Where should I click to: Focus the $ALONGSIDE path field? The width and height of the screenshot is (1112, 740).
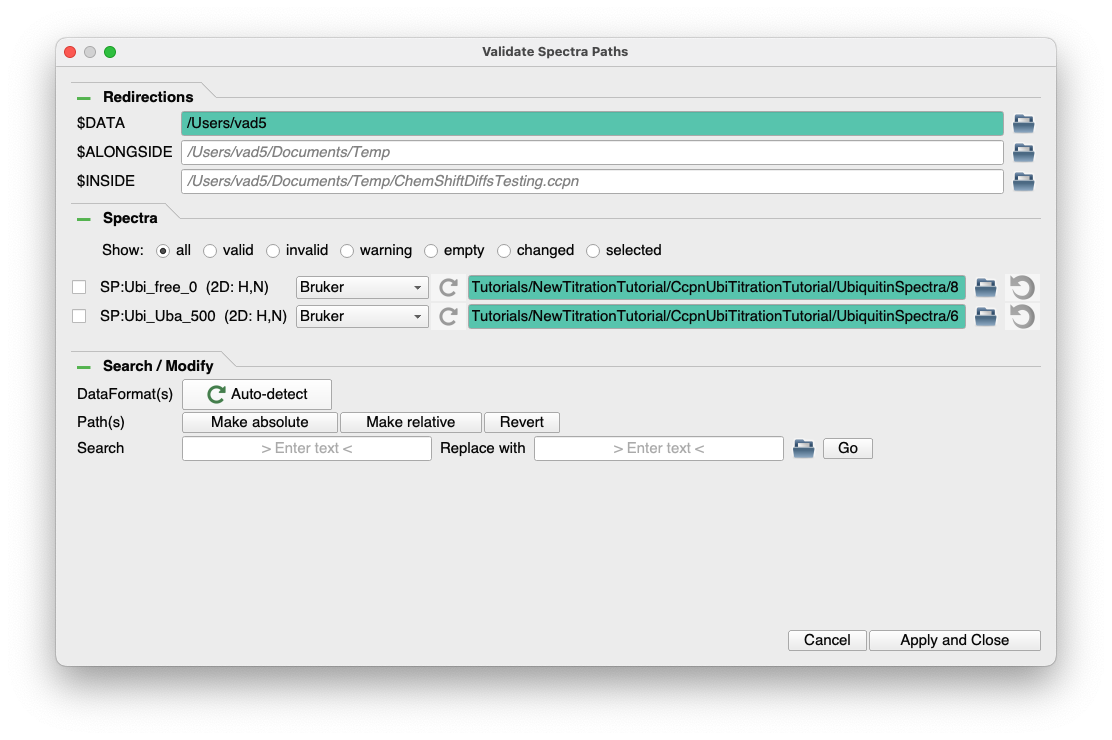592,153
